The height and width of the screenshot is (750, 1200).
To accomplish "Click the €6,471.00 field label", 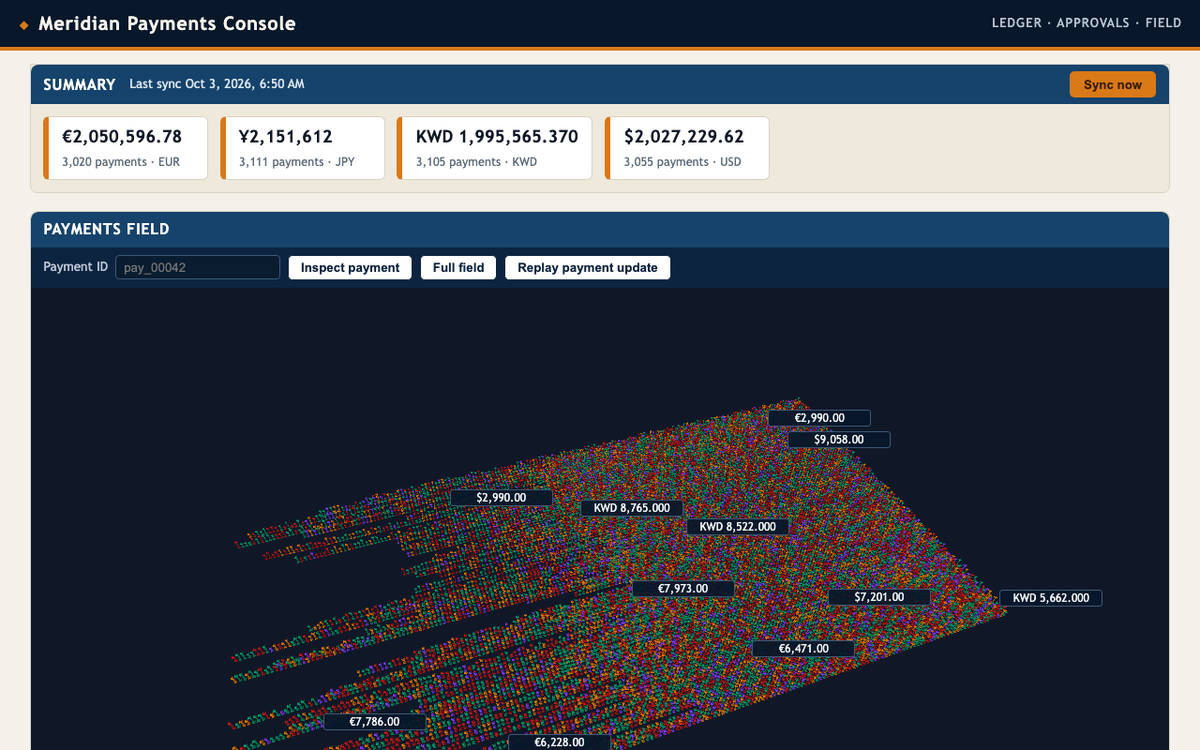I will (803, 649).
